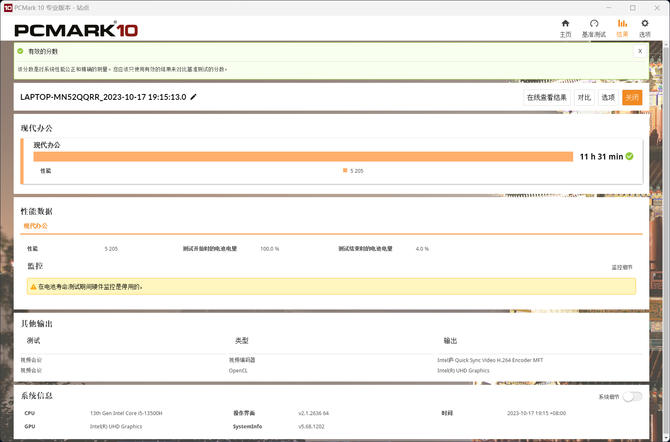Click the 100.0 % starting battery value

pyautogui.click(x=270, y=249)
